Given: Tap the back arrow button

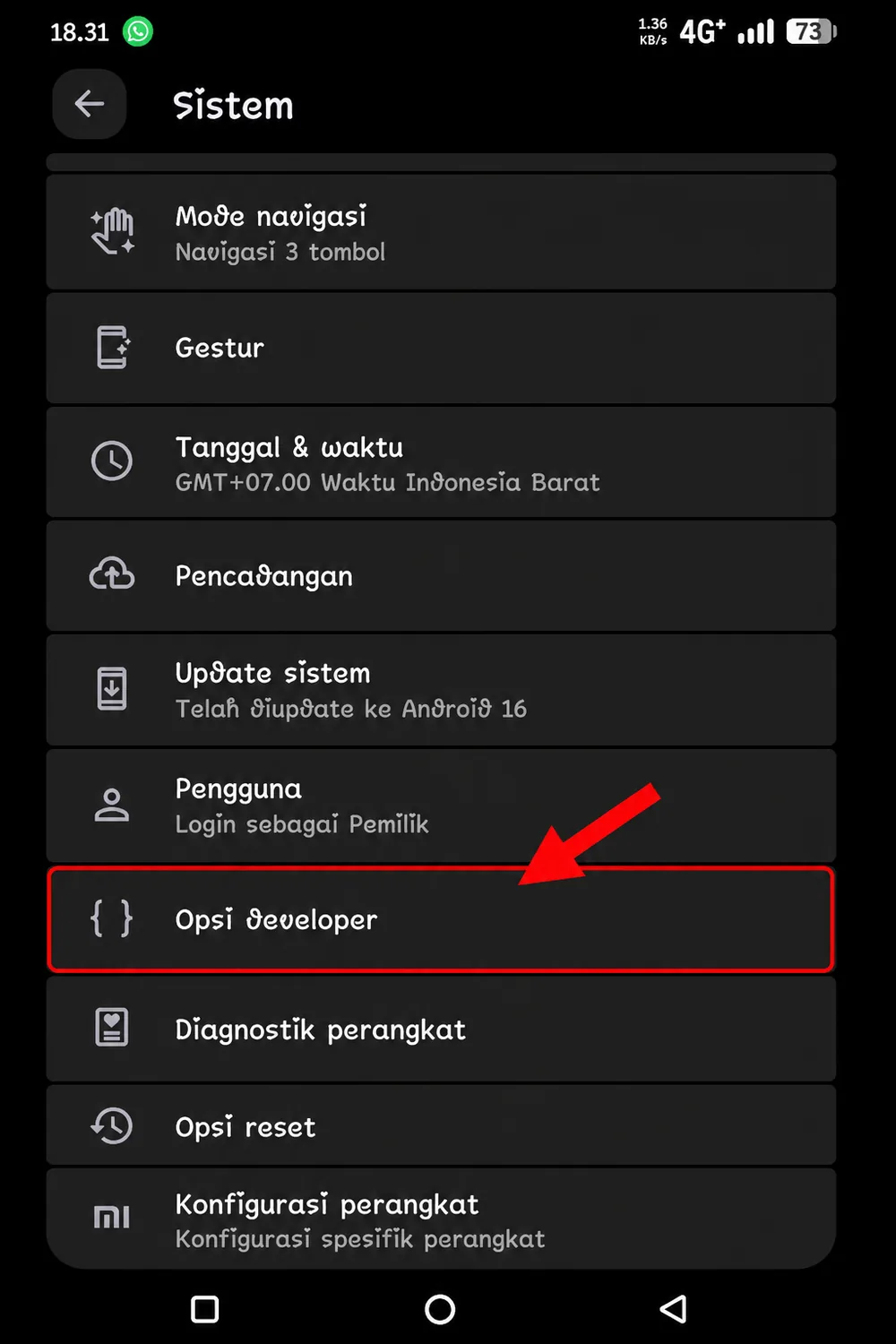Looking at the screenshot, I should pyautogui.click(x=89, y=104).
